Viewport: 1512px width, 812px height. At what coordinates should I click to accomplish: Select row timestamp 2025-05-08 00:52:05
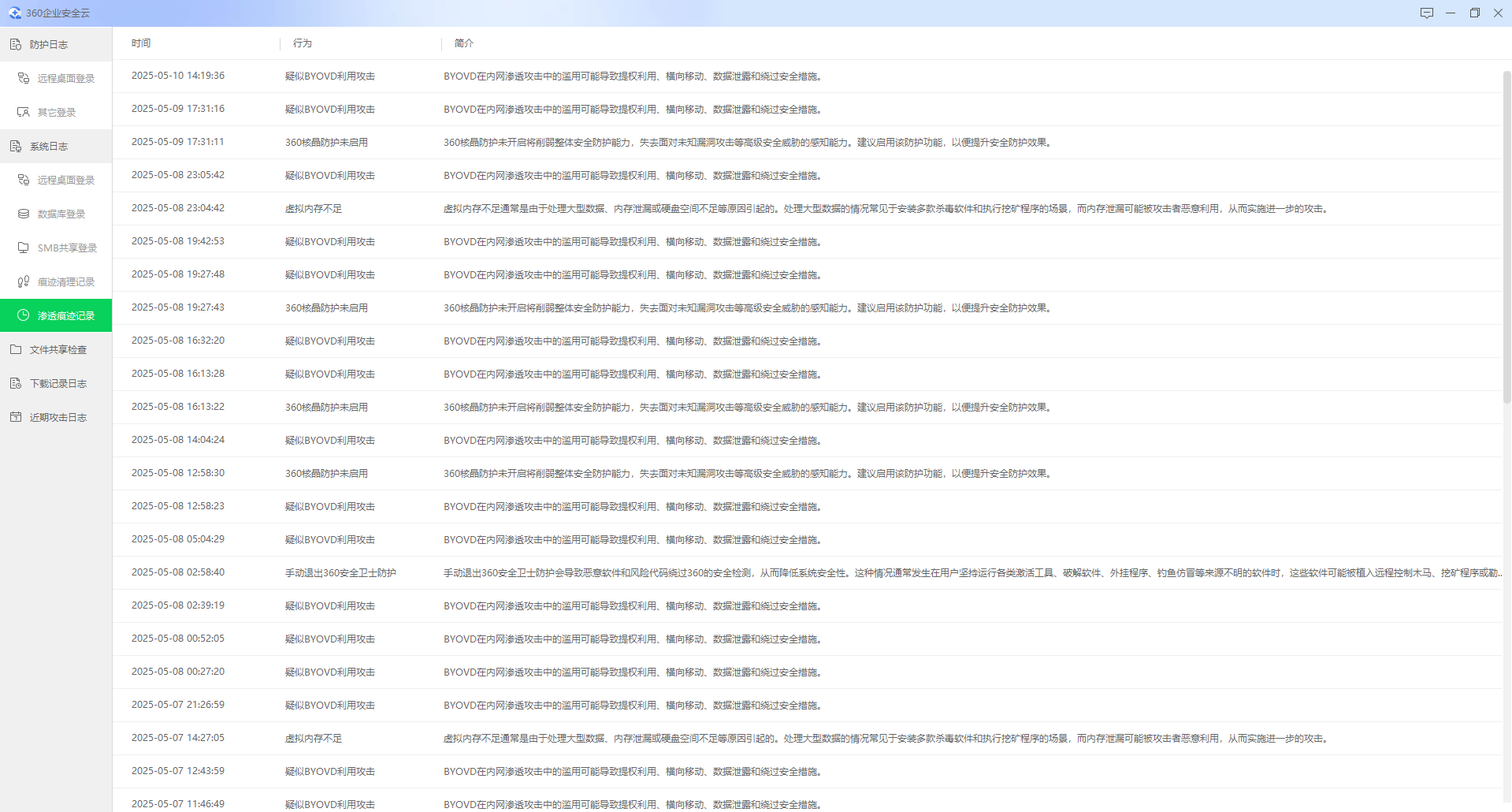pyautogui.click(x=178, y=639)
